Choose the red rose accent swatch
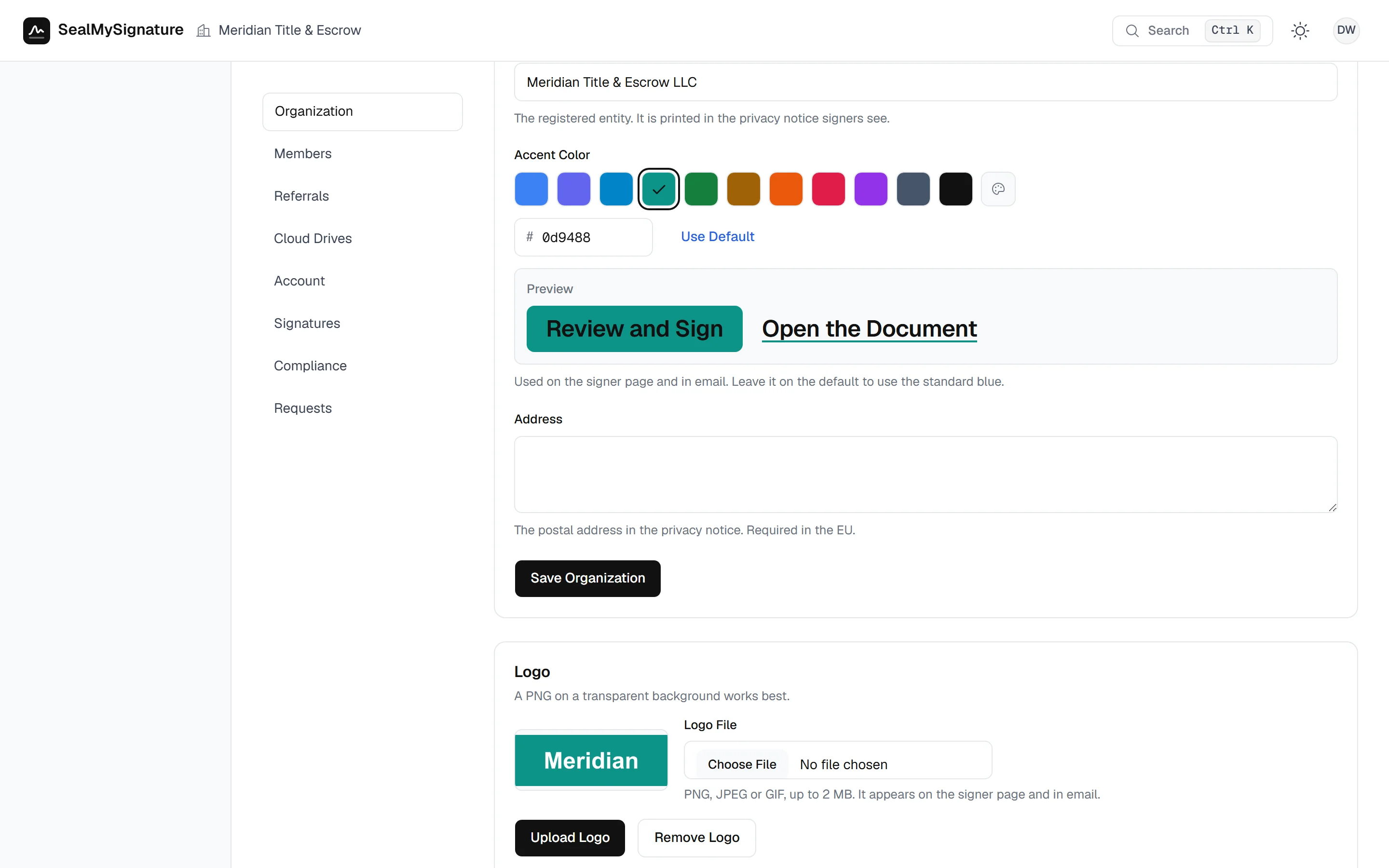The image size is (1389, 868). 829,189
